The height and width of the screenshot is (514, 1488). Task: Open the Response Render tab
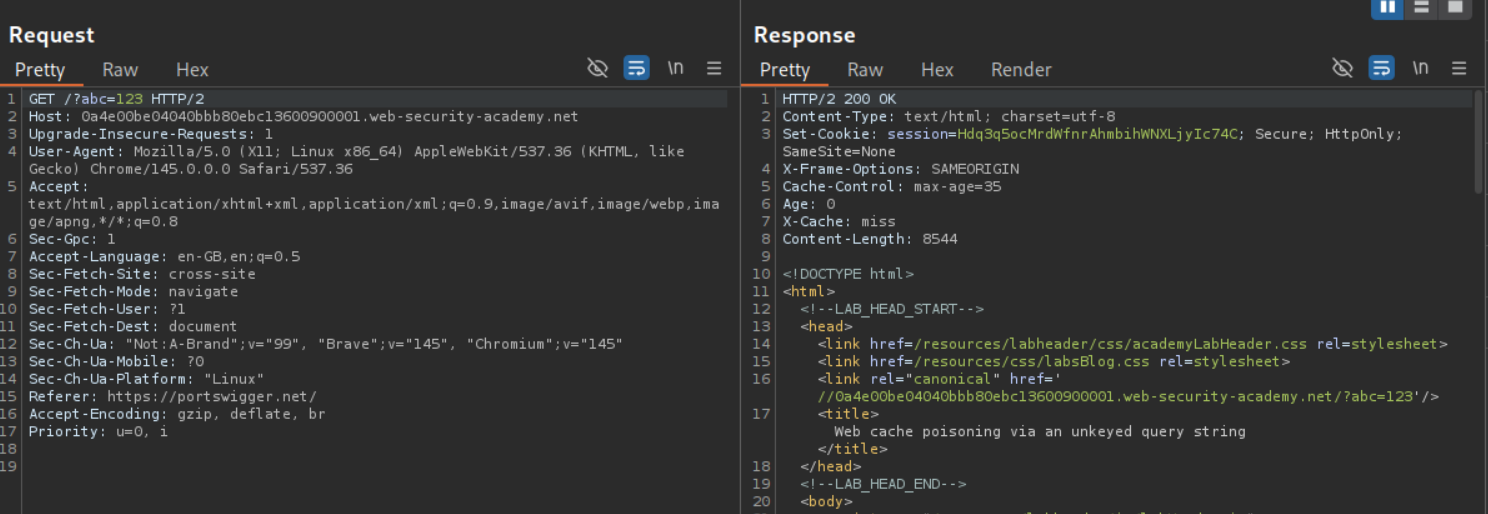tap(1021, 70)
